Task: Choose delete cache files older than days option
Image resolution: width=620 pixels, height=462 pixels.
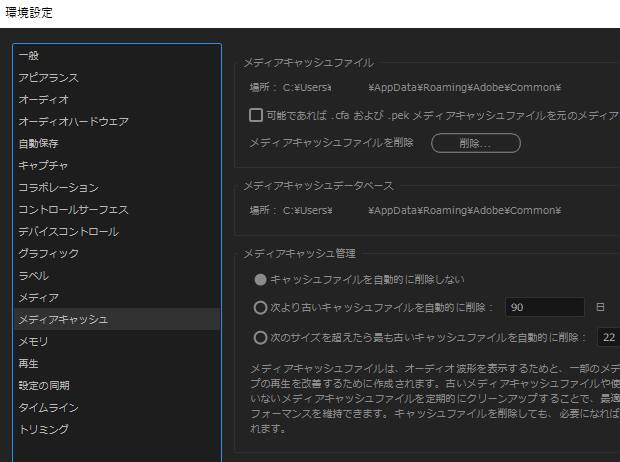Action: 261,308
